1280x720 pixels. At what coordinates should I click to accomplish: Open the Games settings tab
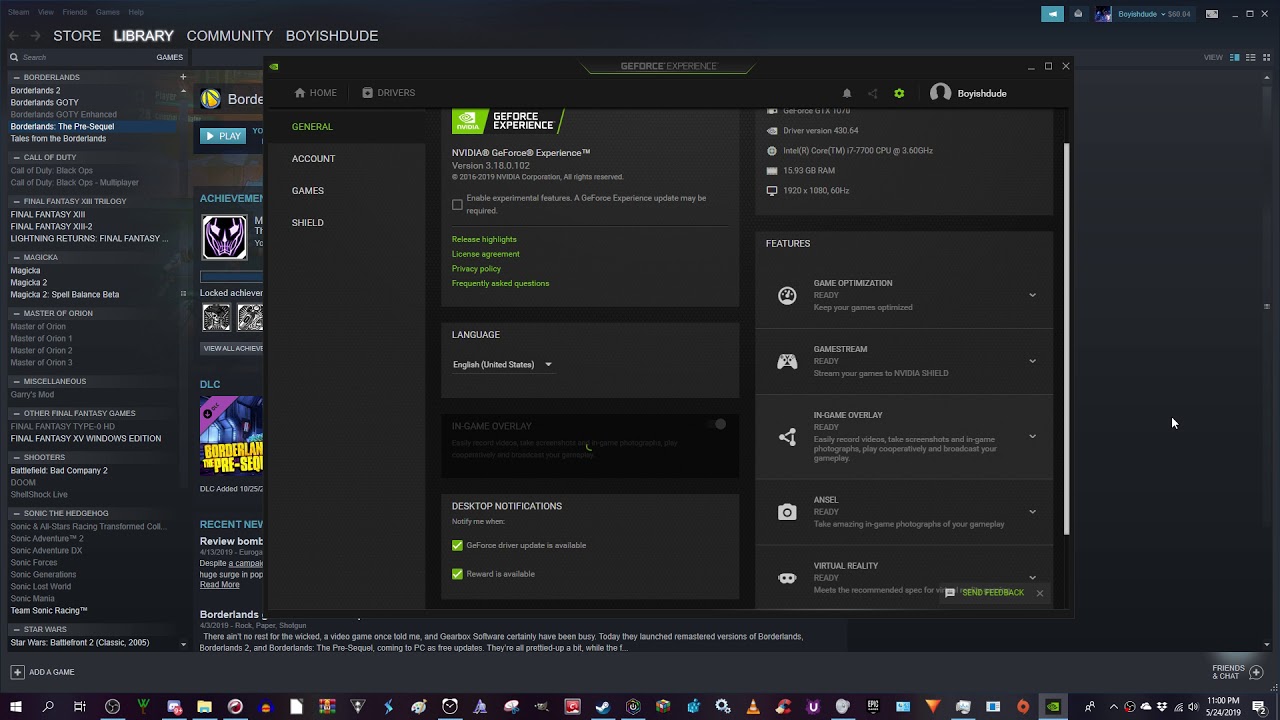coord(308,191)
